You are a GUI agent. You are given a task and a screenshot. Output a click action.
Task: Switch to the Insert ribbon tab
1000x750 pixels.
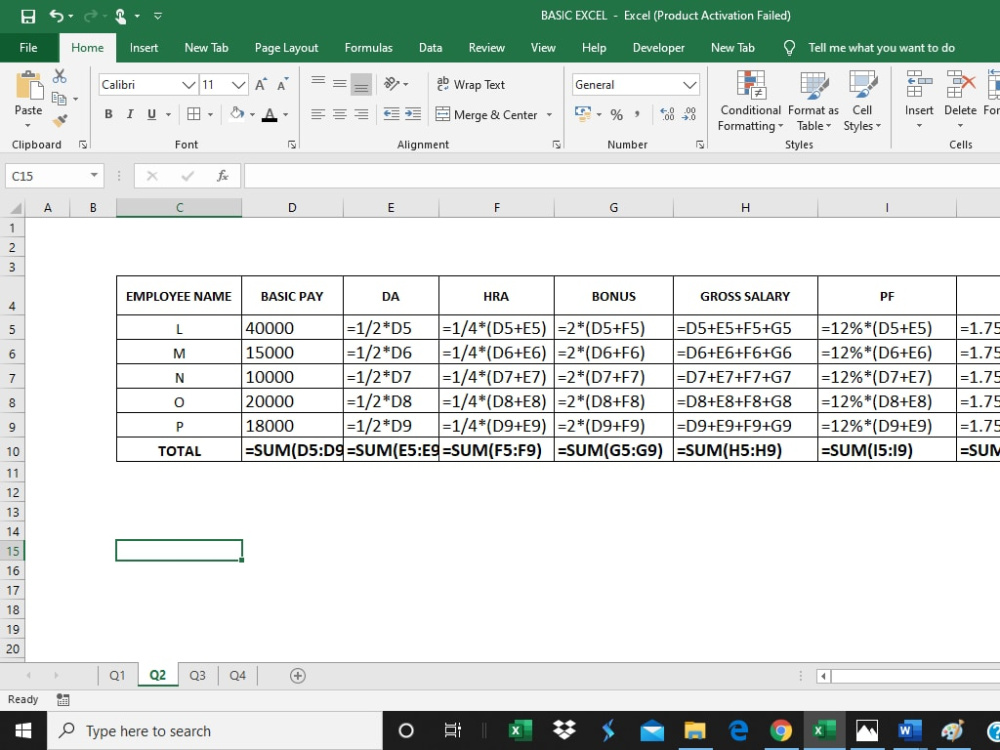(143, 48)
